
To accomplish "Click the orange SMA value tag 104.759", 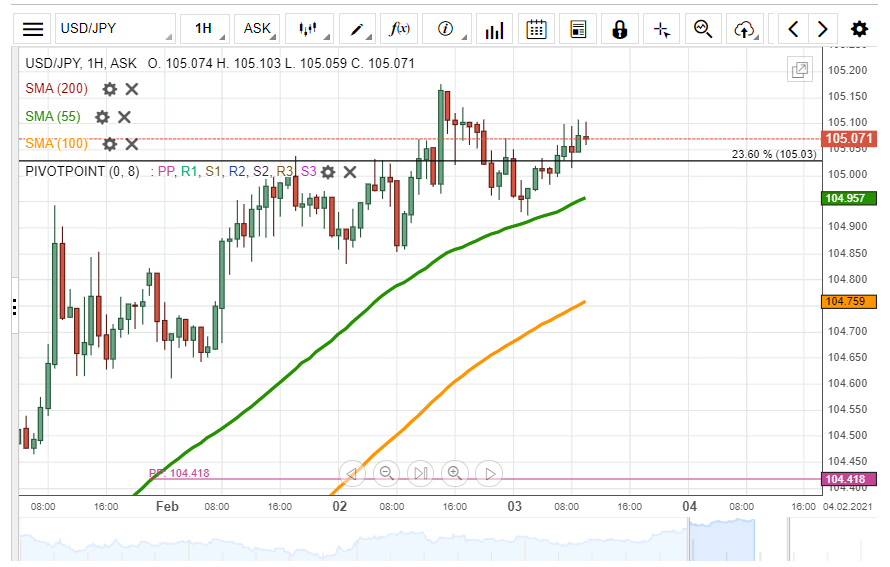I will 849,301.
